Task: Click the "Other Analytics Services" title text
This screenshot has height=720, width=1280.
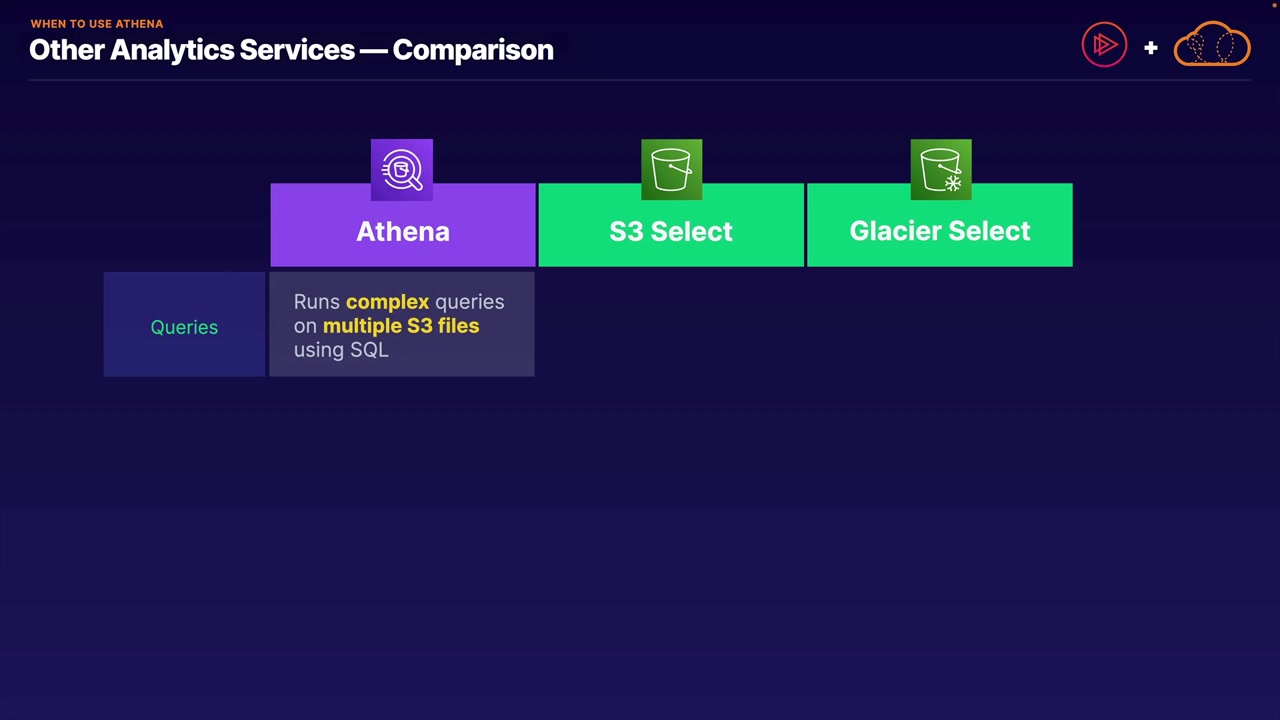Action: pos(192,50)
